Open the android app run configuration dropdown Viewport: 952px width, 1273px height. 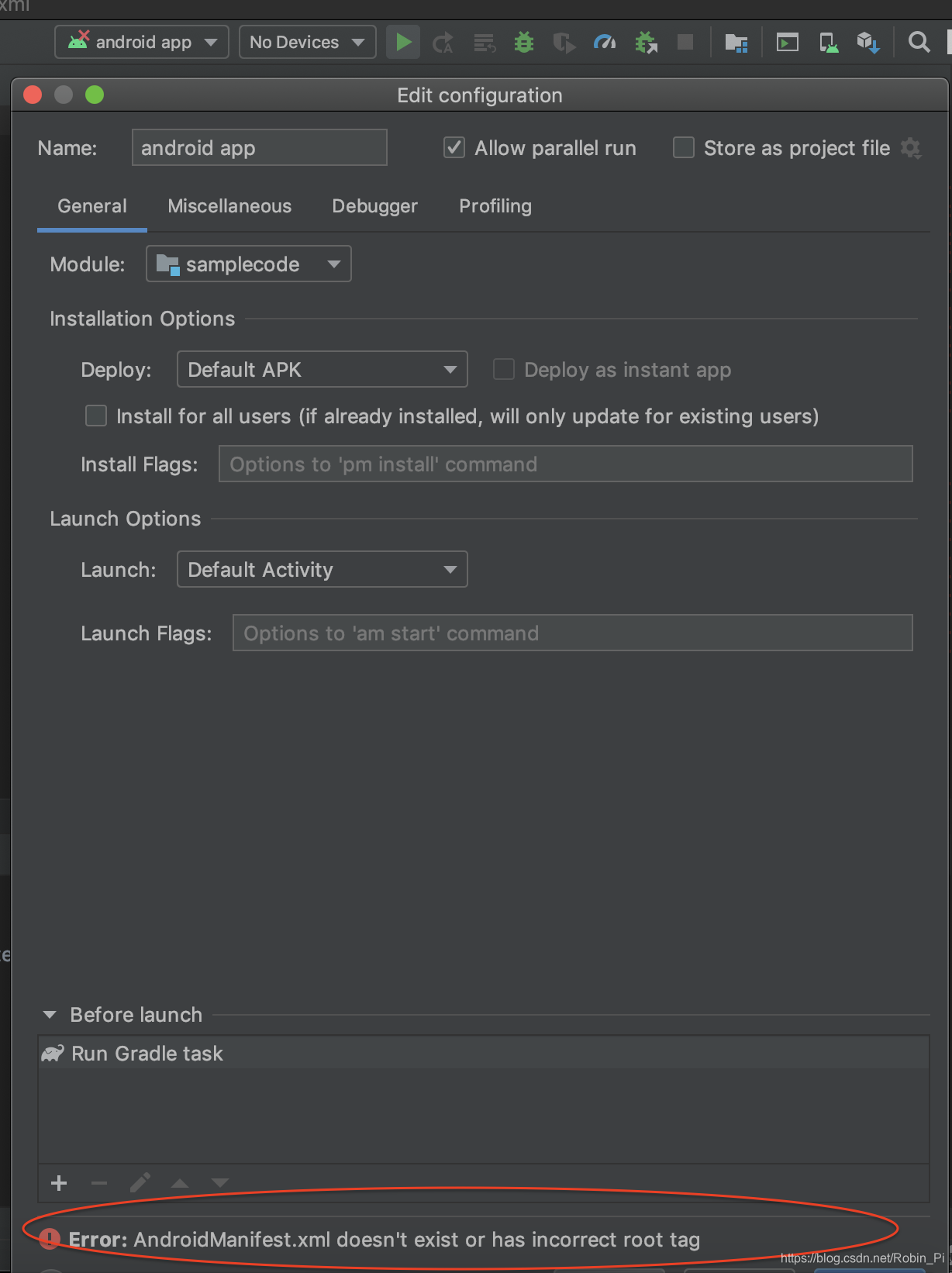pyautogui.click(x=142, y=42)
